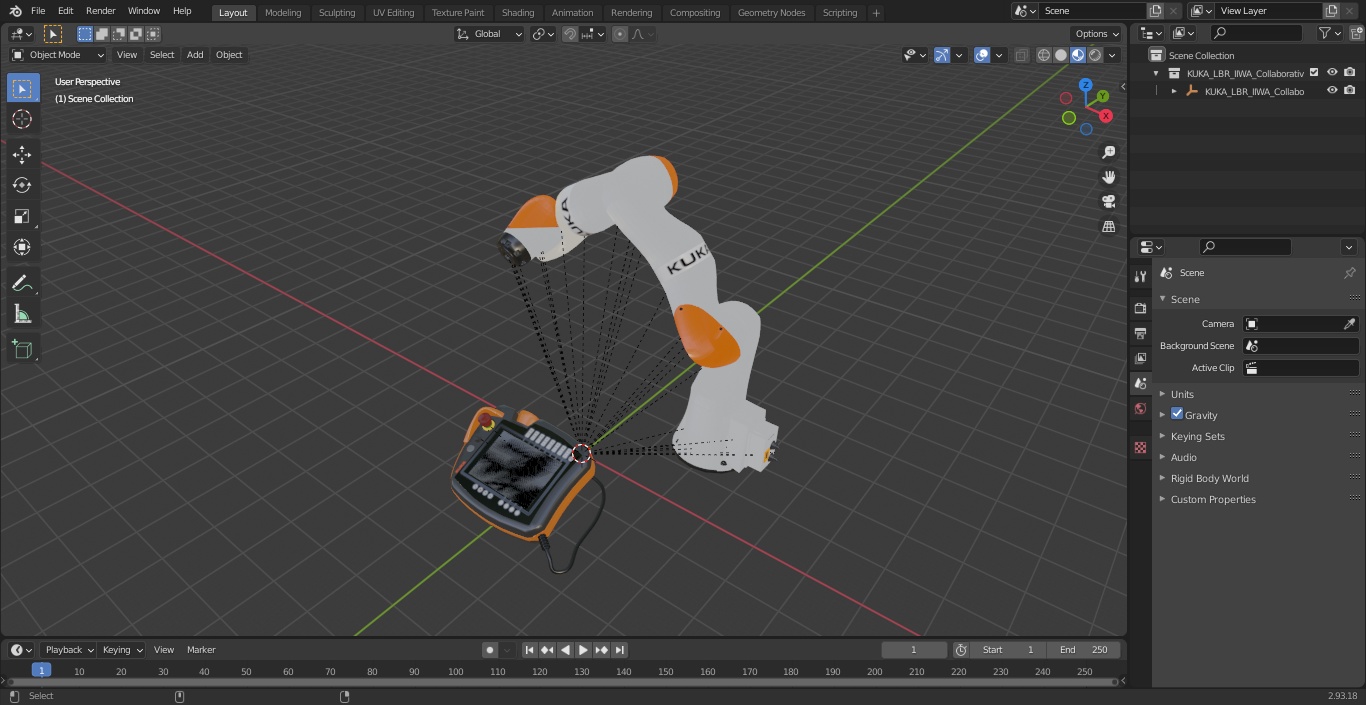Open the Texture properties tab

pyautogui.click(x=1140, y=447)
